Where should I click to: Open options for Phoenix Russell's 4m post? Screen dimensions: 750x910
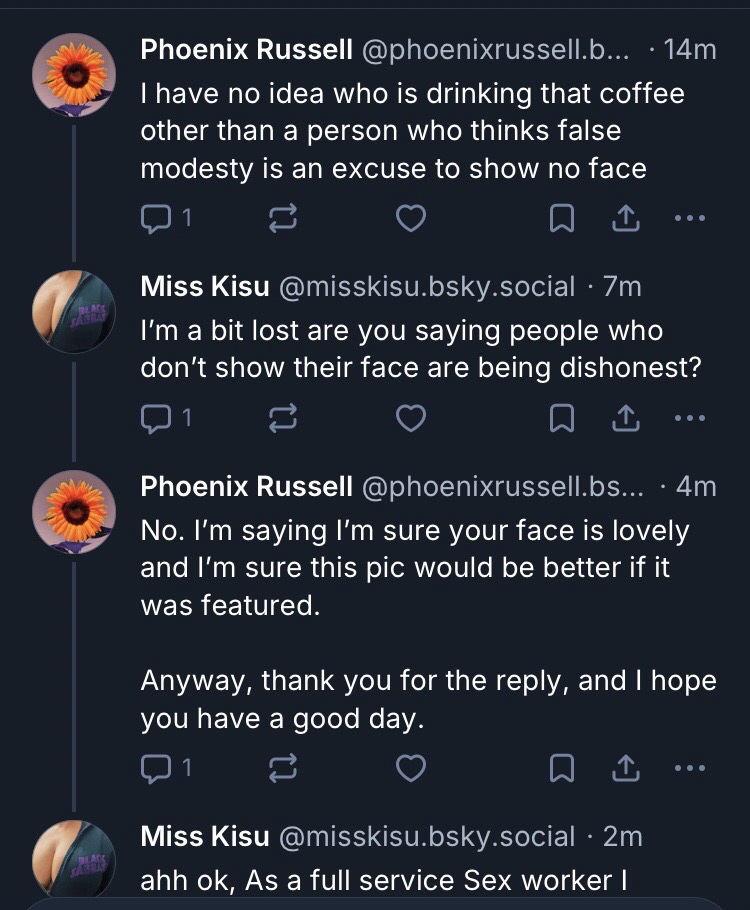(x=690, y=768)
